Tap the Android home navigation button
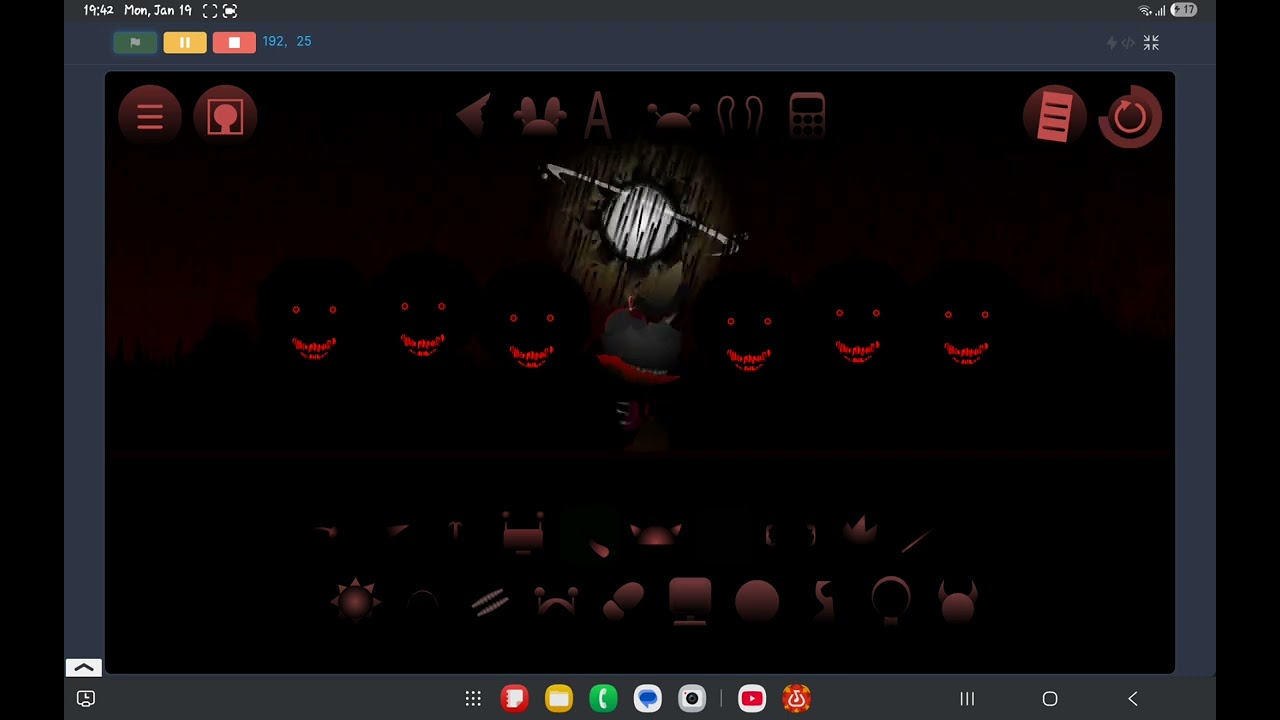The height and width of the screenshot is (720, 1280). coord(1050,699)
